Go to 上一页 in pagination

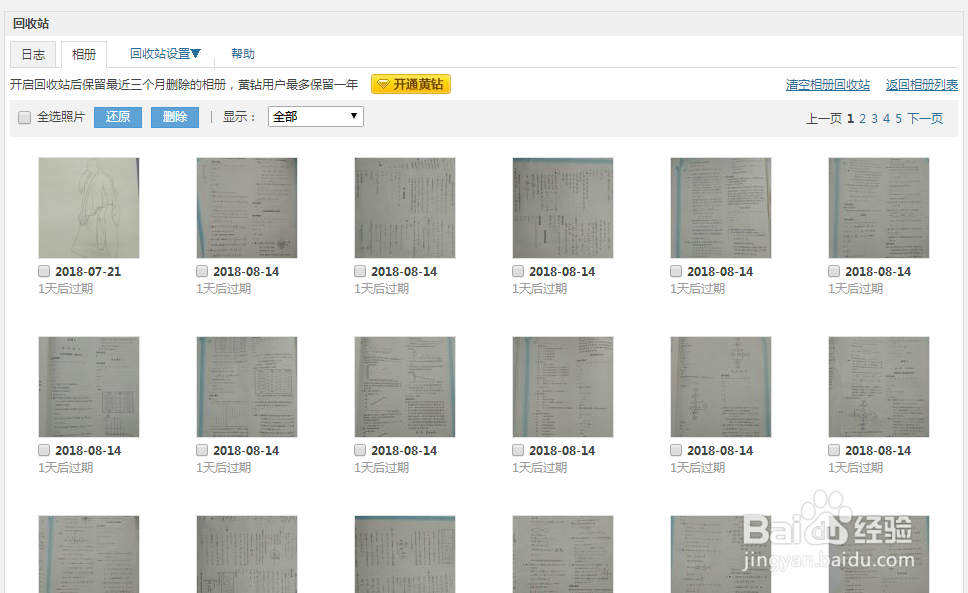(x=824, y=118)
